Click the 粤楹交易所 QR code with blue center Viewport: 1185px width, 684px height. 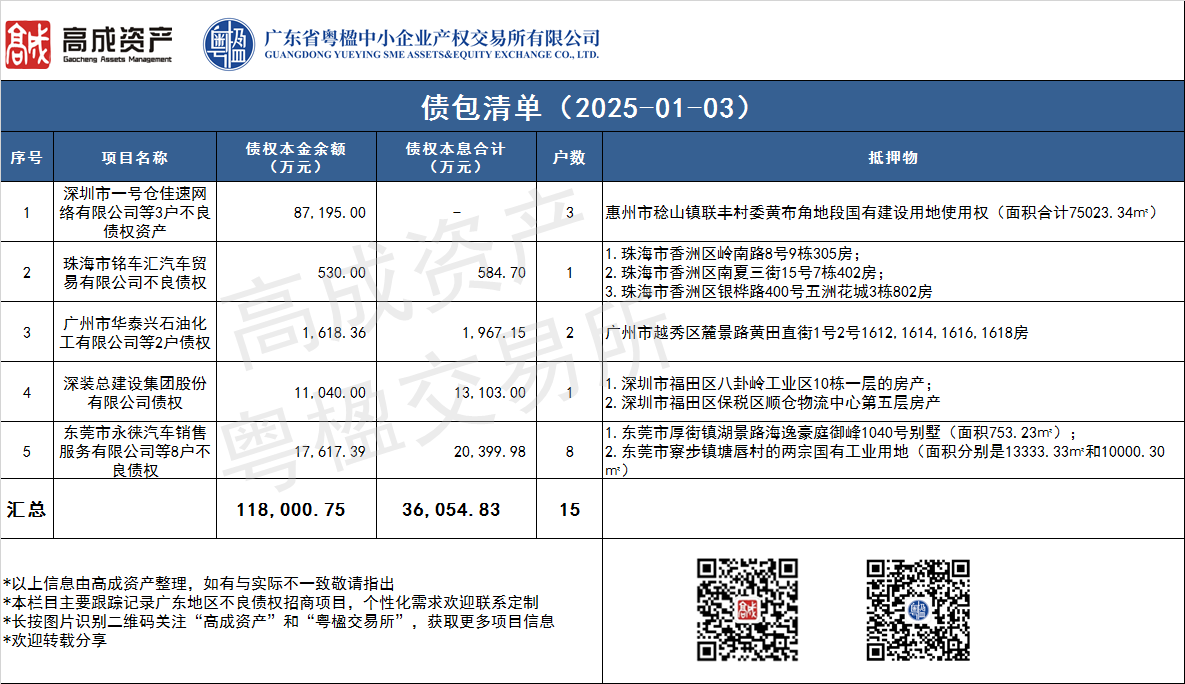917,610
